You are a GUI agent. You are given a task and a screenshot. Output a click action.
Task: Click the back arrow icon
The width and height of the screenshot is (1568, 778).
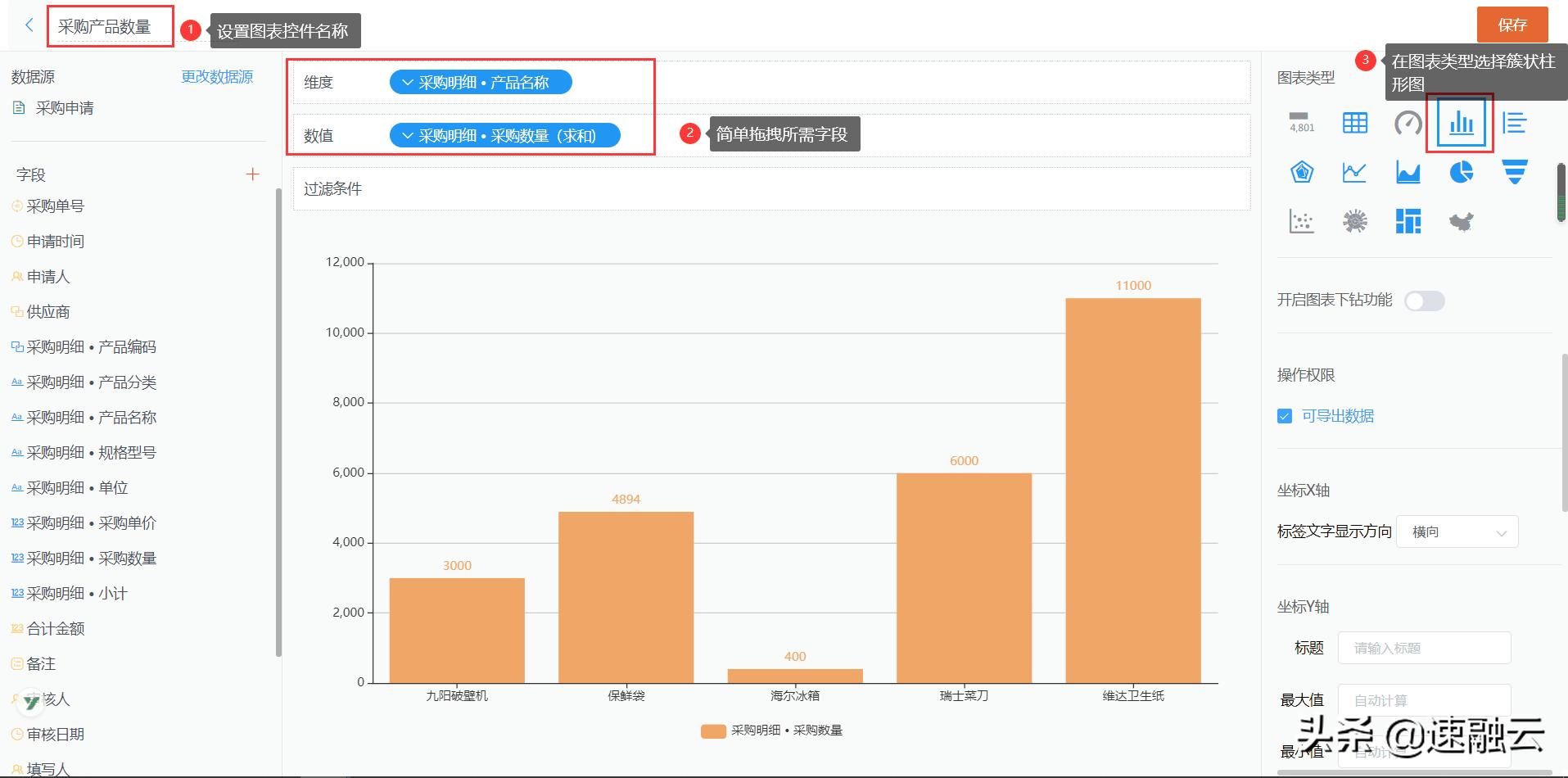(29, 25)
